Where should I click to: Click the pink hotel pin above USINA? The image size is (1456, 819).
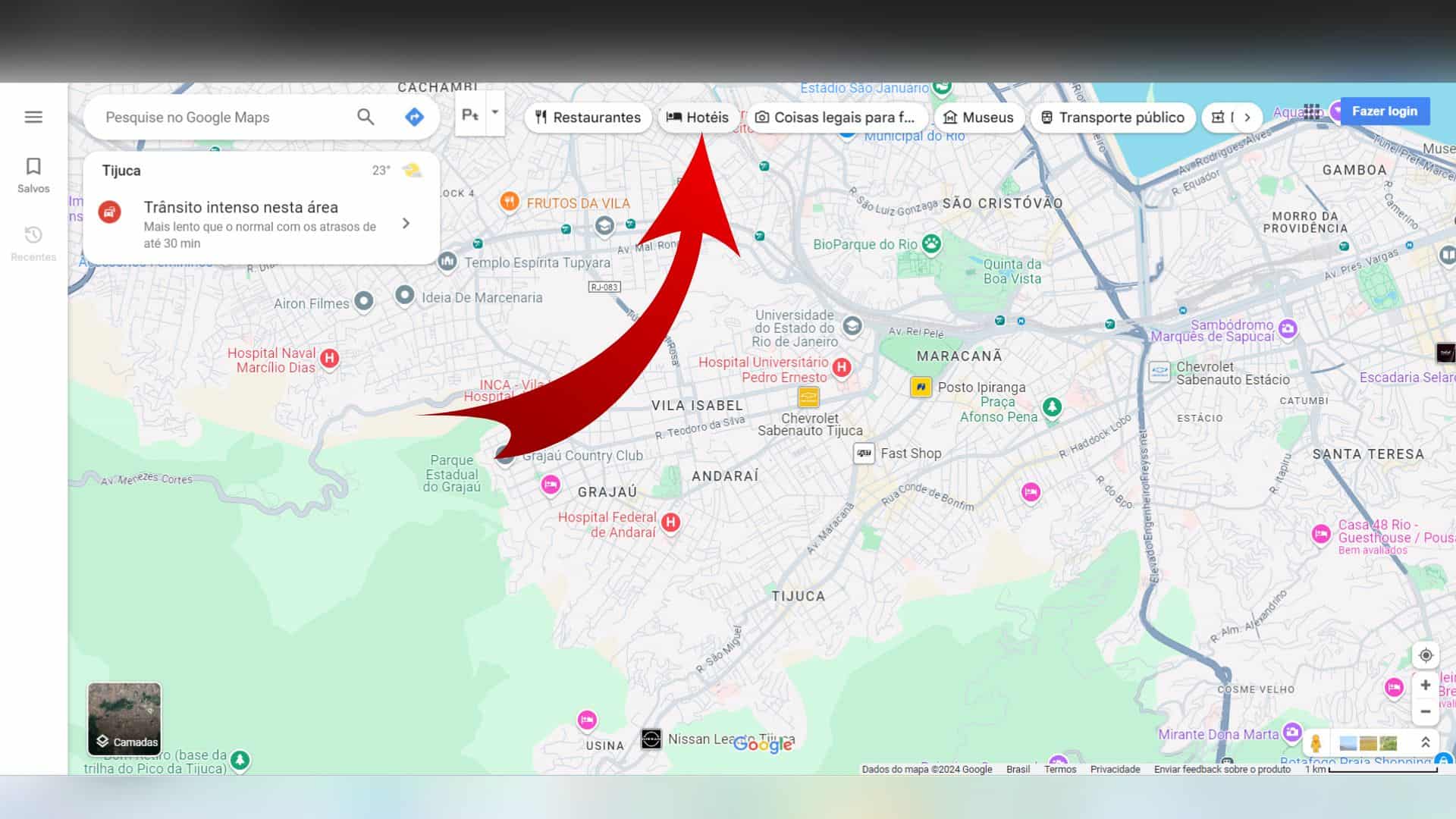click(x=587, y=720)
